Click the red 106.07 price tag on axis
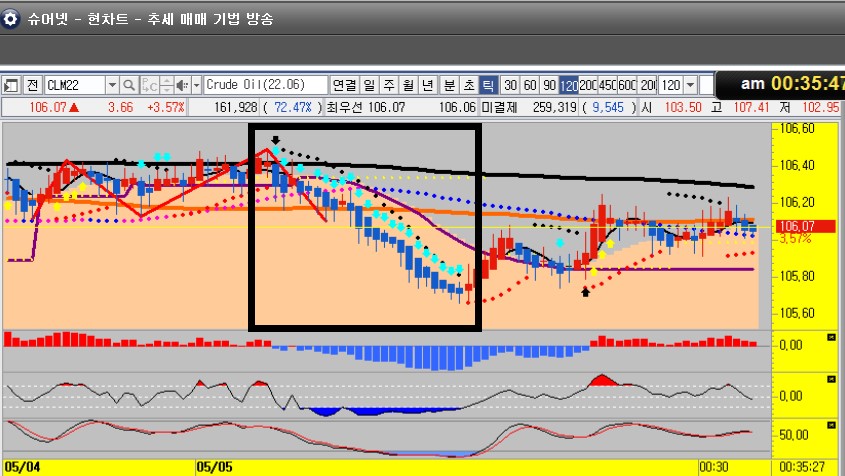Image resolution: width=845 pixels, height=476 pixels. (x=804, y=226)
